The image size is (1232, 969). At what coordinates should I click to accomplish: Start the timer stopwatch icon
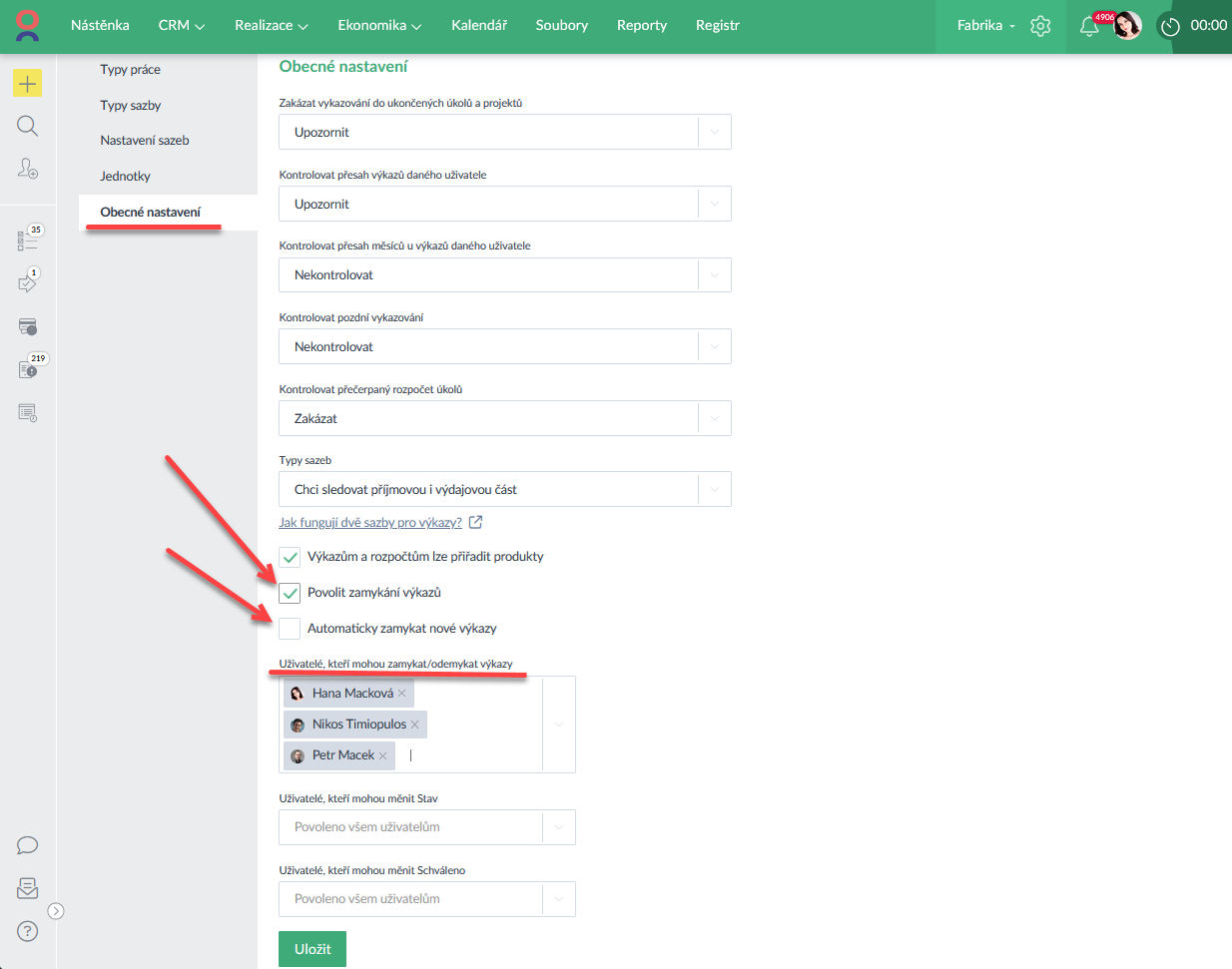(1170, 26)
